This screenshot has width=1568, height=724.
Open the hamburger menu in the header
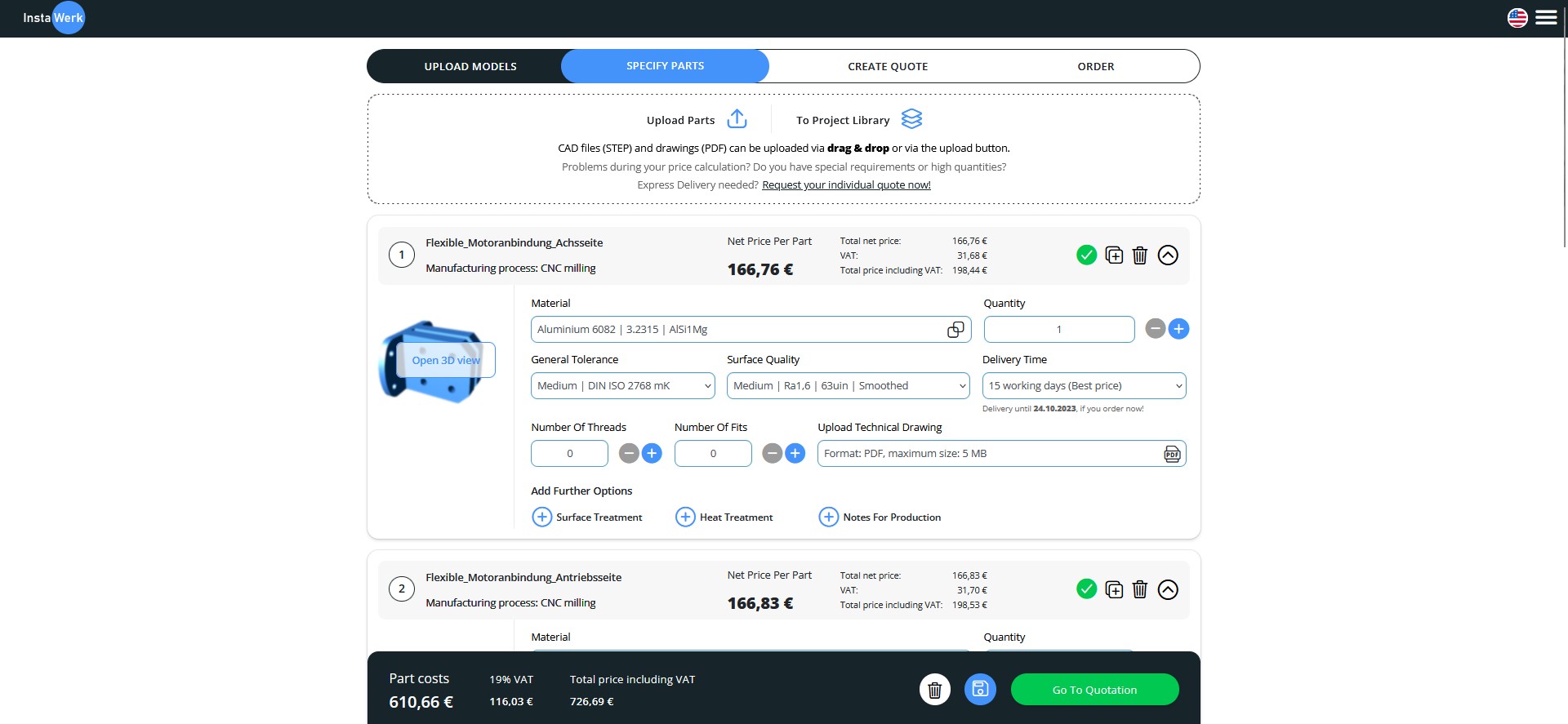tap(1546, 18)
